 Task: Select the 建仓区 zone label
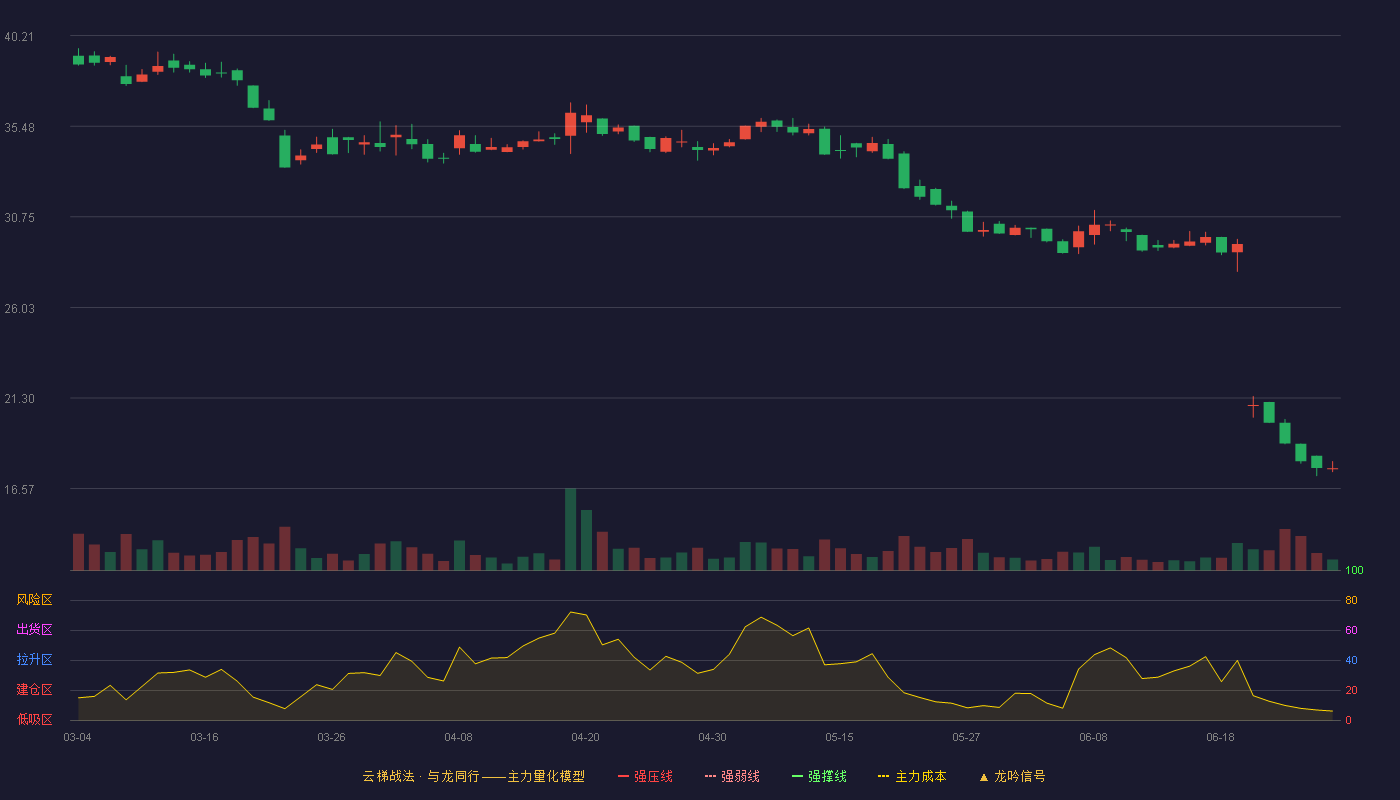[34, 690]
